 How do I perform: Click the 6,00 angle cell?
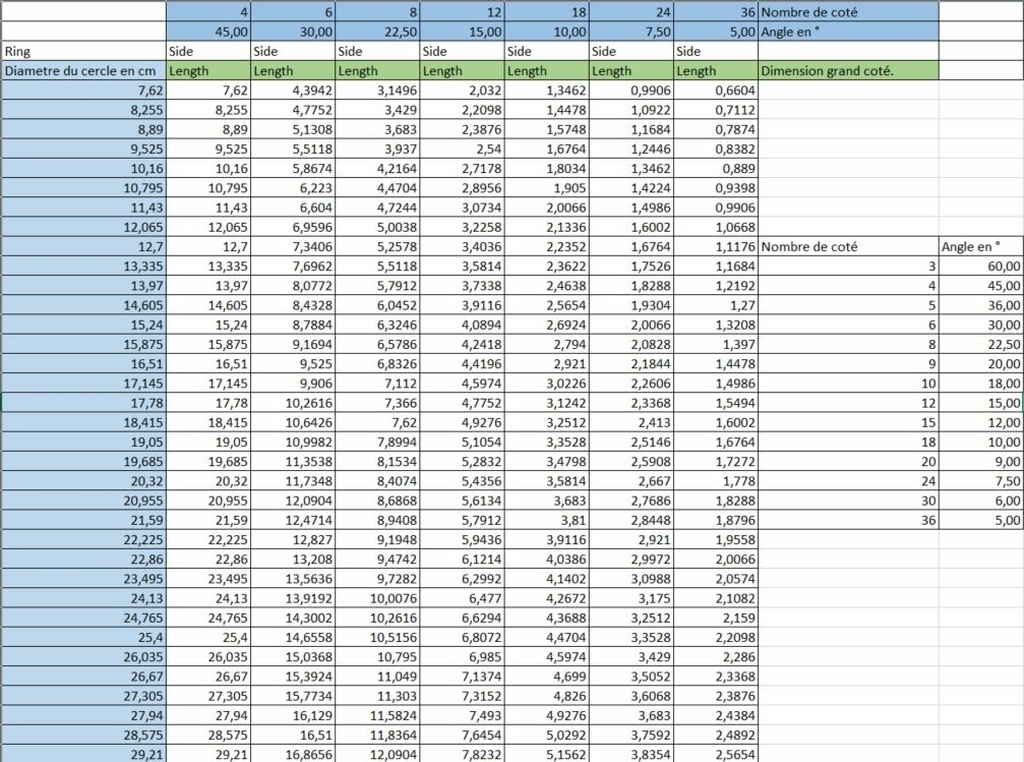click(x=981, y=501)
